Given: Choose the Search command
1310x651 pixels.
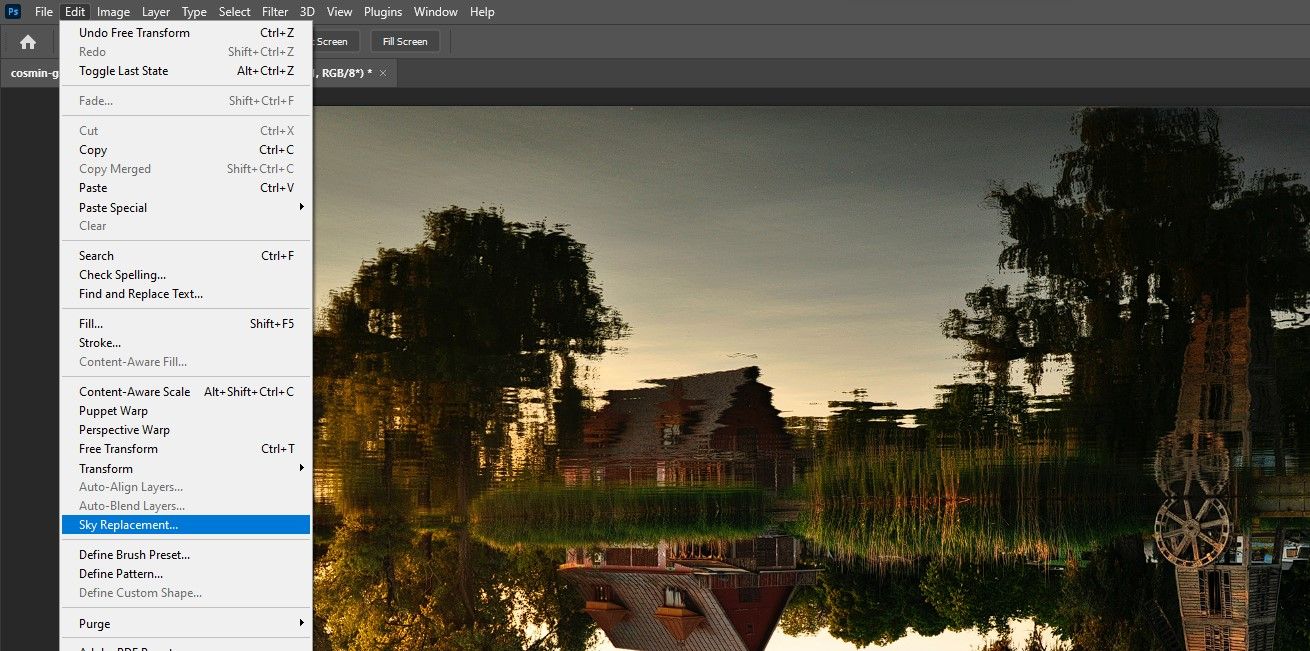Looking at the screenshot, I should tap(186, 256).
